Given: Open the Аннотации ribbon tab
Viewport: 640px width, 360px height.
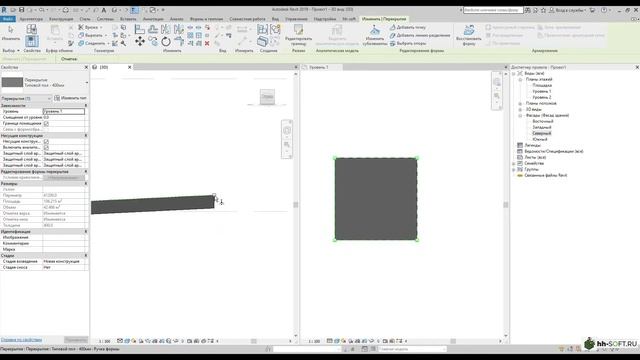Looking at the screenshot, I should 153,19.
